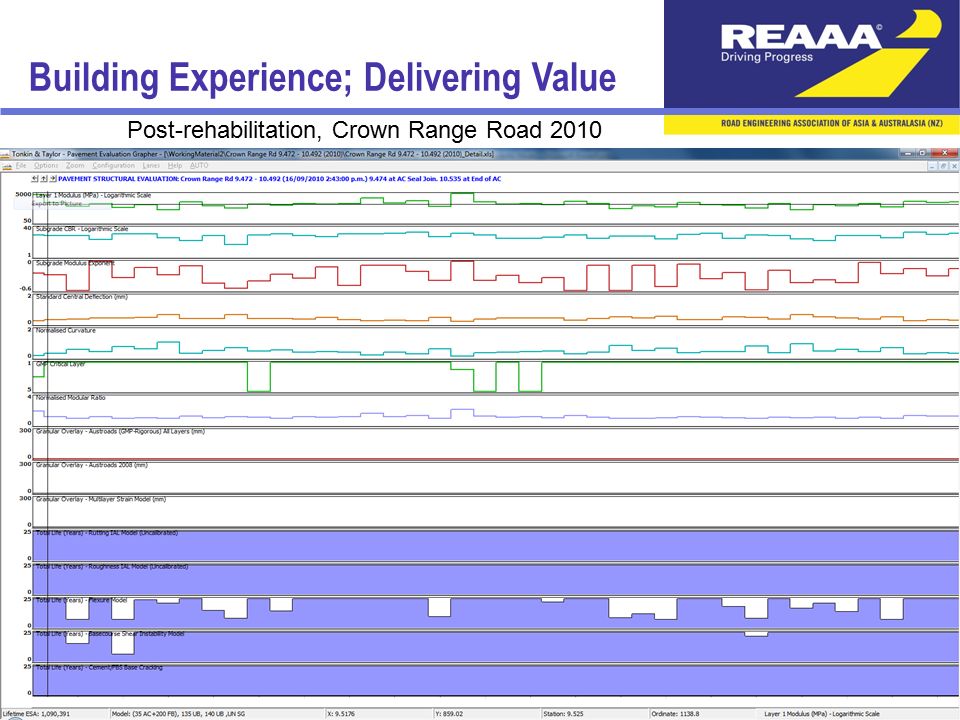
Task: Click Granular Overlay - Multilayer Strain Model label
Action: (101, 500)
